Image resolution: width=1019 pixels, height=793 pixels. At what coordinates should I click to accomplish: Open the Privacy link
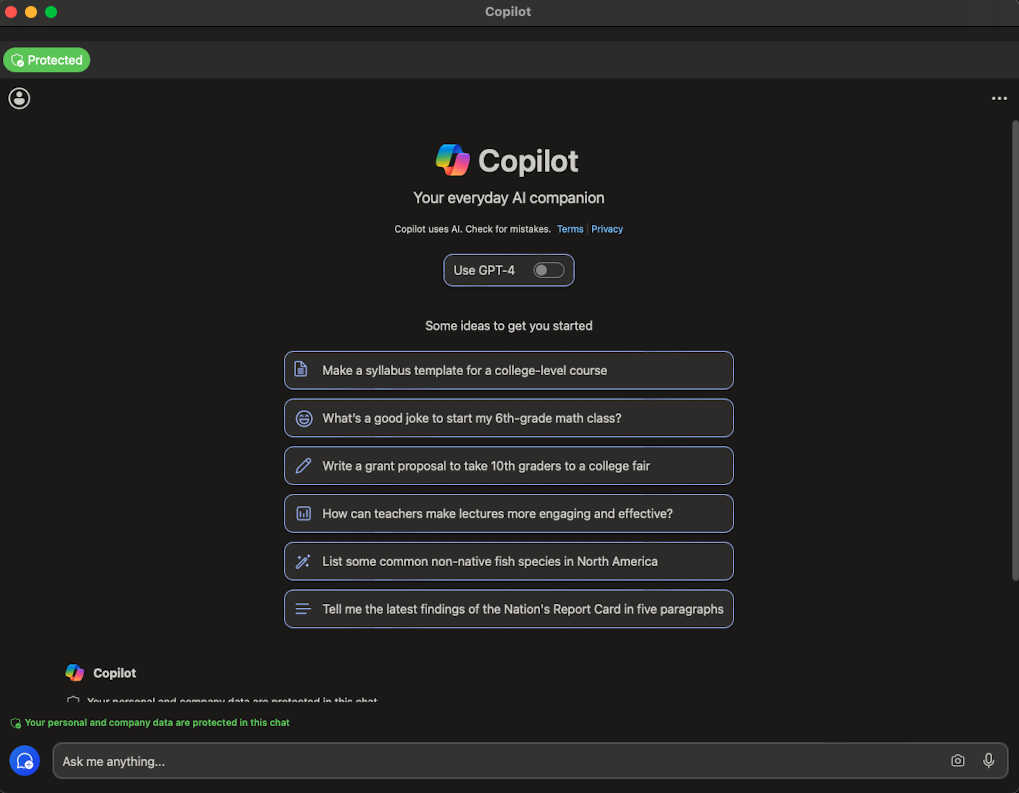606,229
